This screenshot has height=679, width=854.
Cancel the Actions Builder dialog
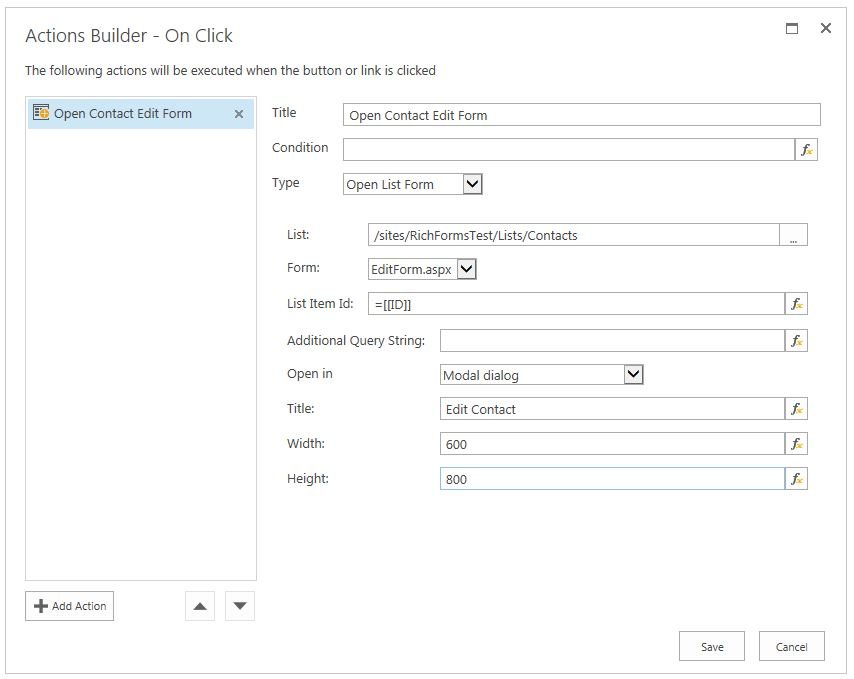tap(791, 647)
